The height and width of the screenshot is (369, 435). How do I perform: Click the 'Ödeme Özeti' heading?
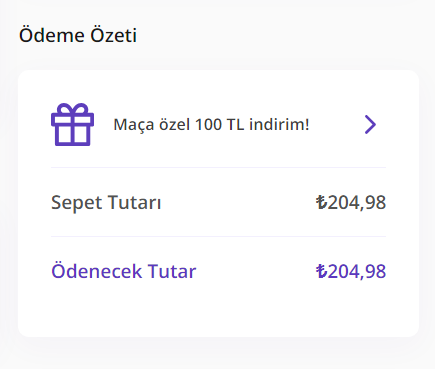pyautogui.click(x=78, y=35)
